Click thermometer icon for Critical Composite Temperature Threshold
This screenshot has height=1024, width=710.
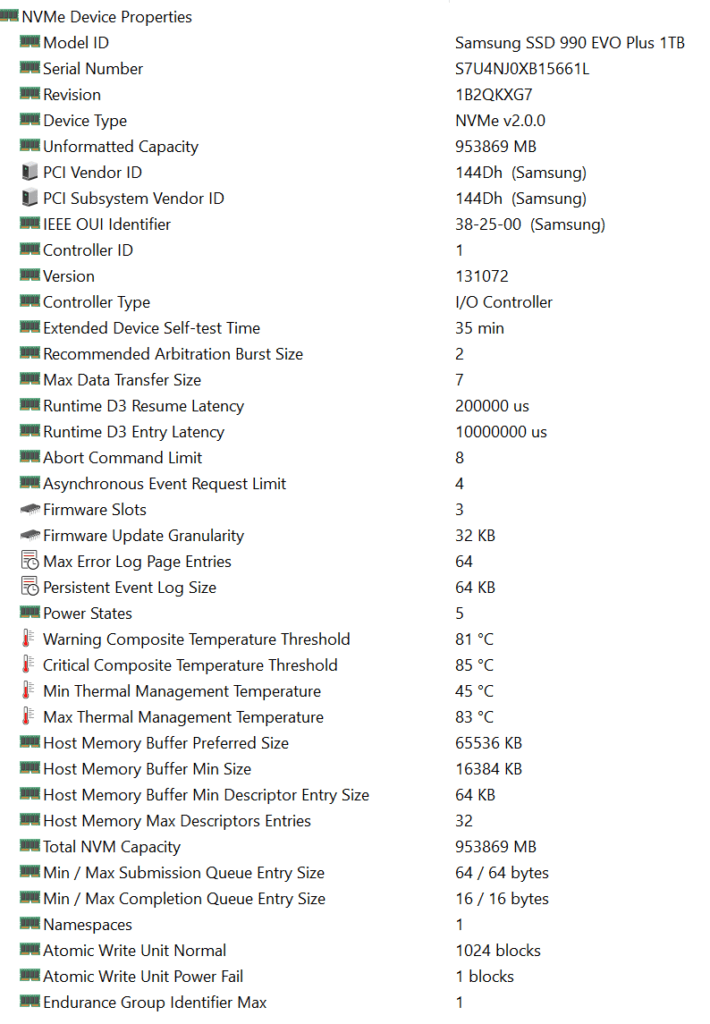click(29, 665)
